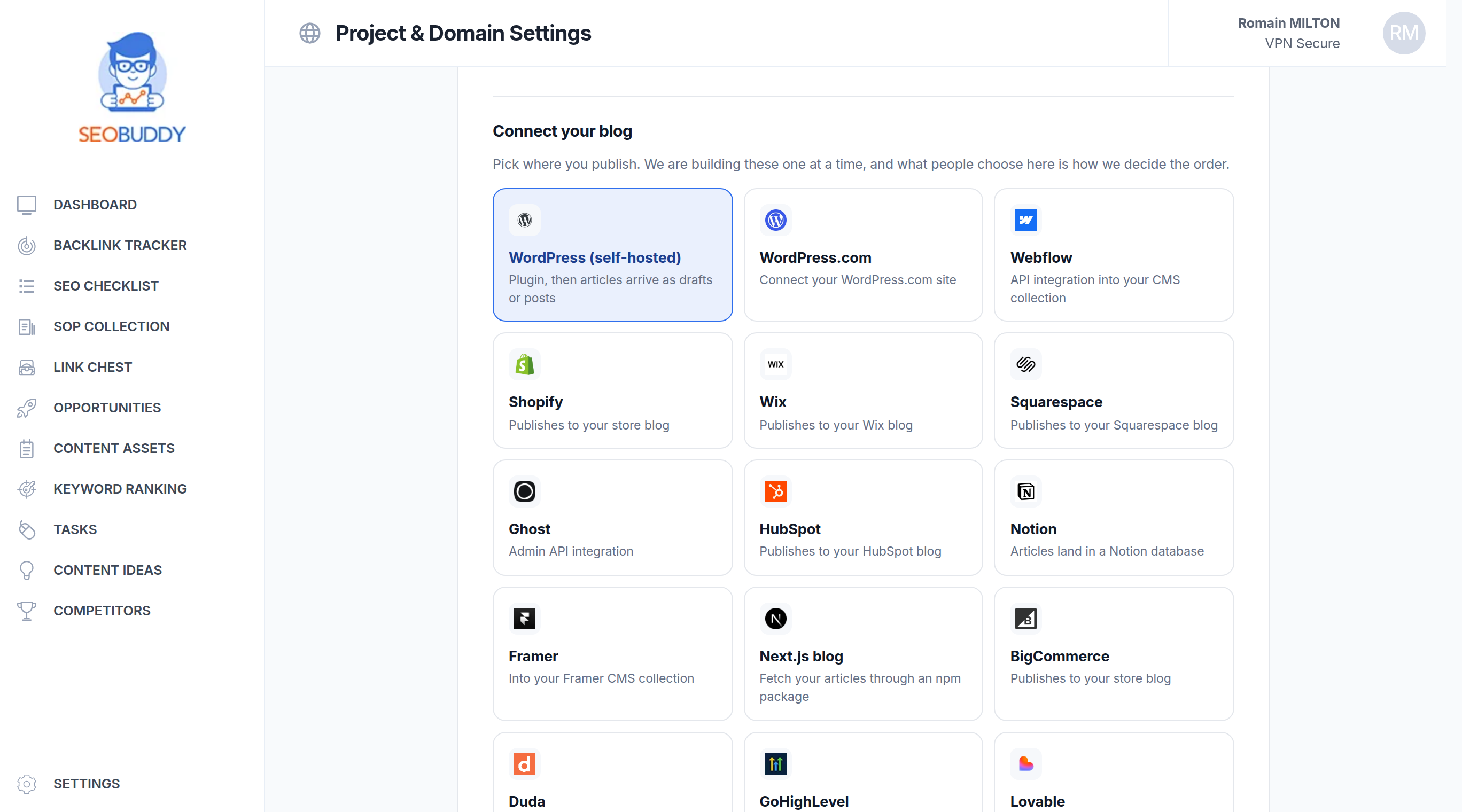Screen dimensions: 1462x812
Task: Select the WordPress (self-hosted) card title
Action: tap(595, 257)
